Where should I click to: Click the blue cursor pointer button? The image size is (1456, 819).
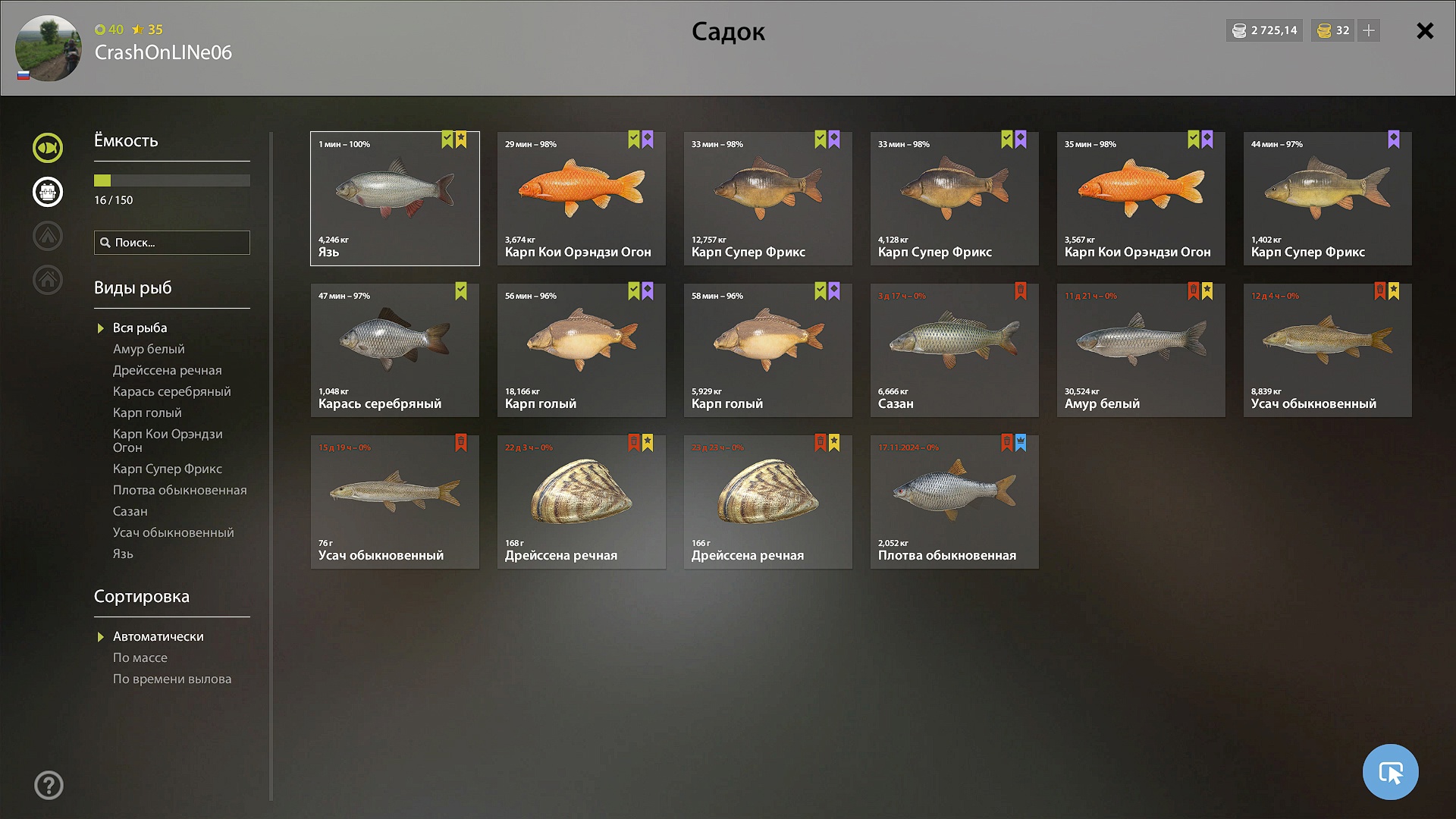click(1390, 772)
